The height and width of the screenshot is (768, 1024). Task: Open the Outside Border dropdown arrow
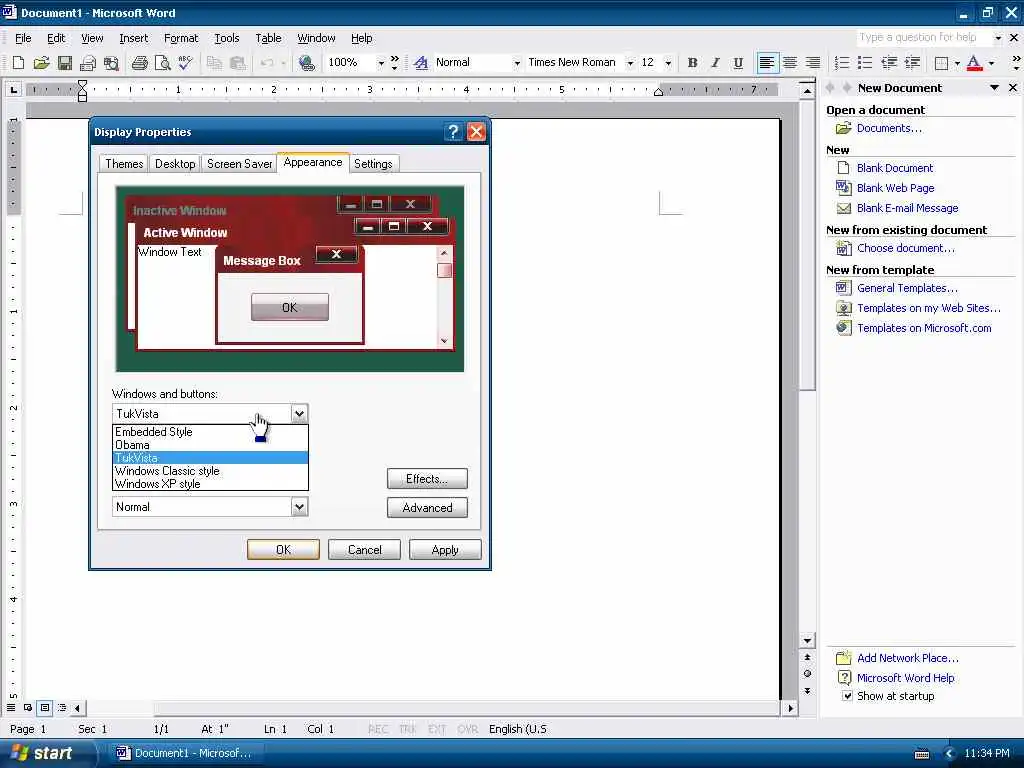pos(957,63)
